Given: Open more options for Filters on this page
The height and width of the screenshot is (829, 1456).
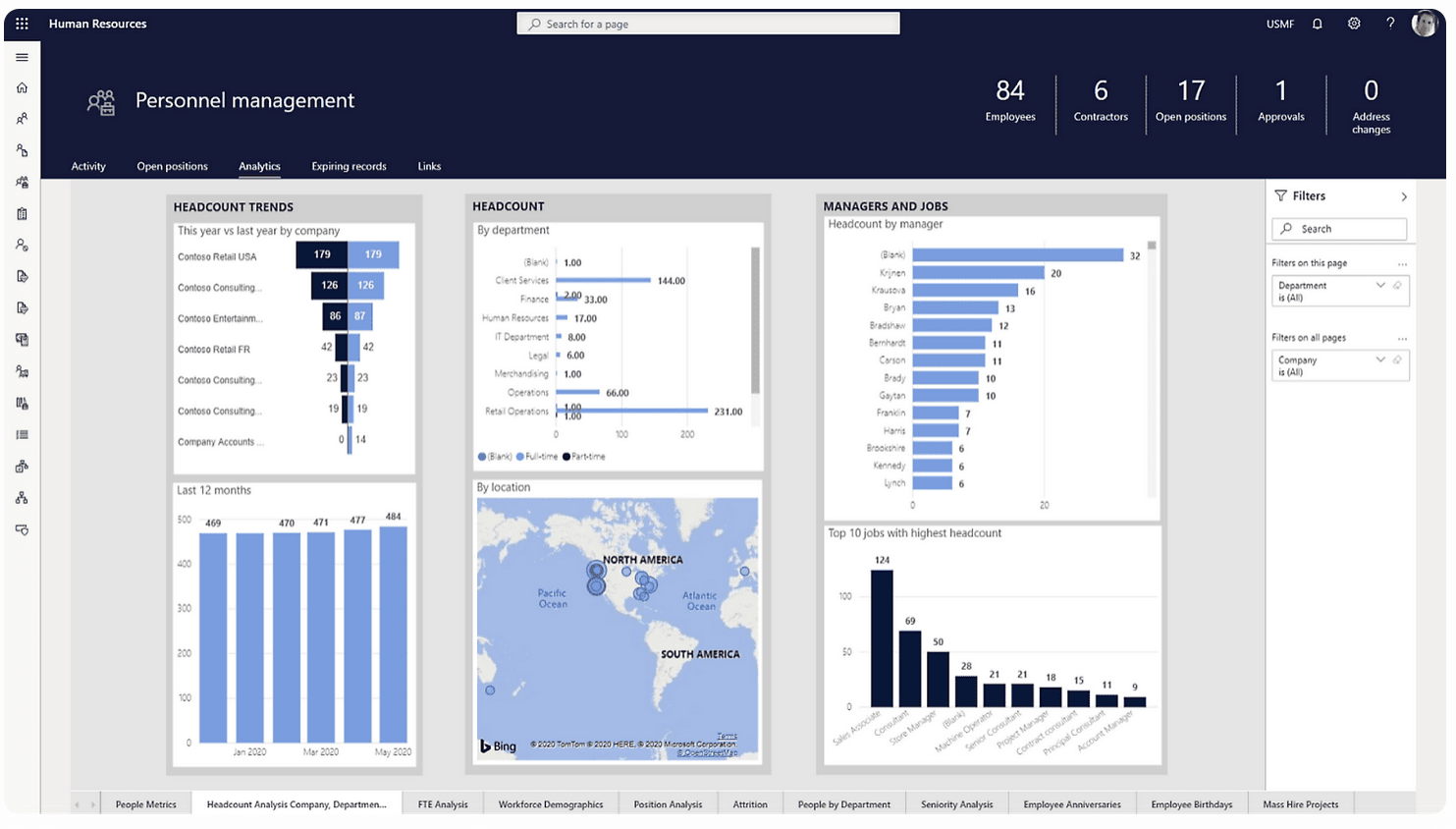Looking at the screenshot, I should point(1402,264).
